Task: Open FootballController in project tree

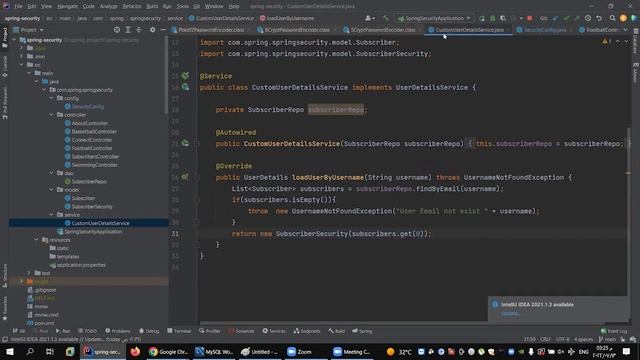Action: pos(91,148)
